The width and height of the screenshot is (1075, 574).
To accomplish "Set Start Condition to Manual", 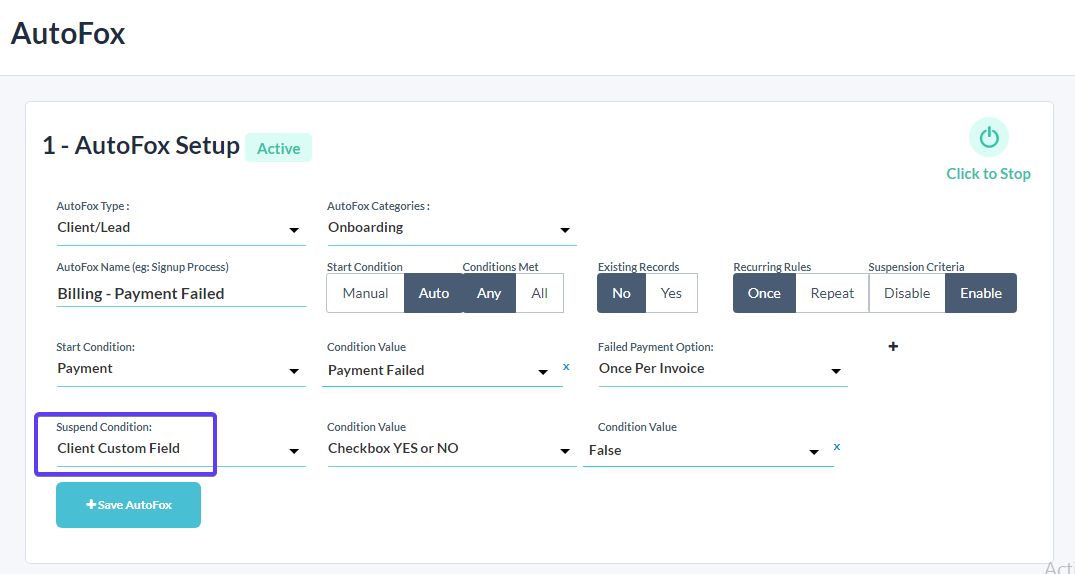I will pyautogui.click(x=365, y=293).
